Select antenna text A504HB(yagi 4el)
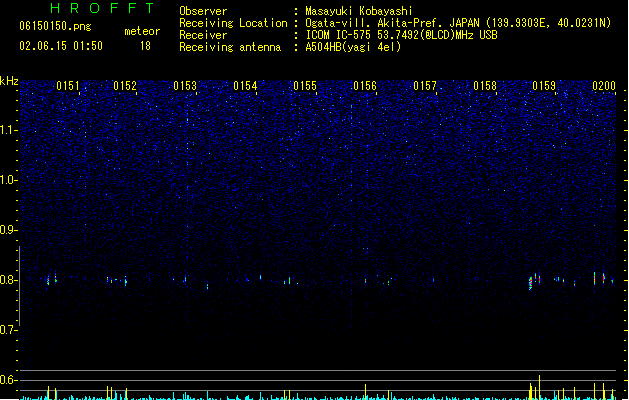Image resolution: width=629 pixels, height=400 pixels. tap(353, 47)
